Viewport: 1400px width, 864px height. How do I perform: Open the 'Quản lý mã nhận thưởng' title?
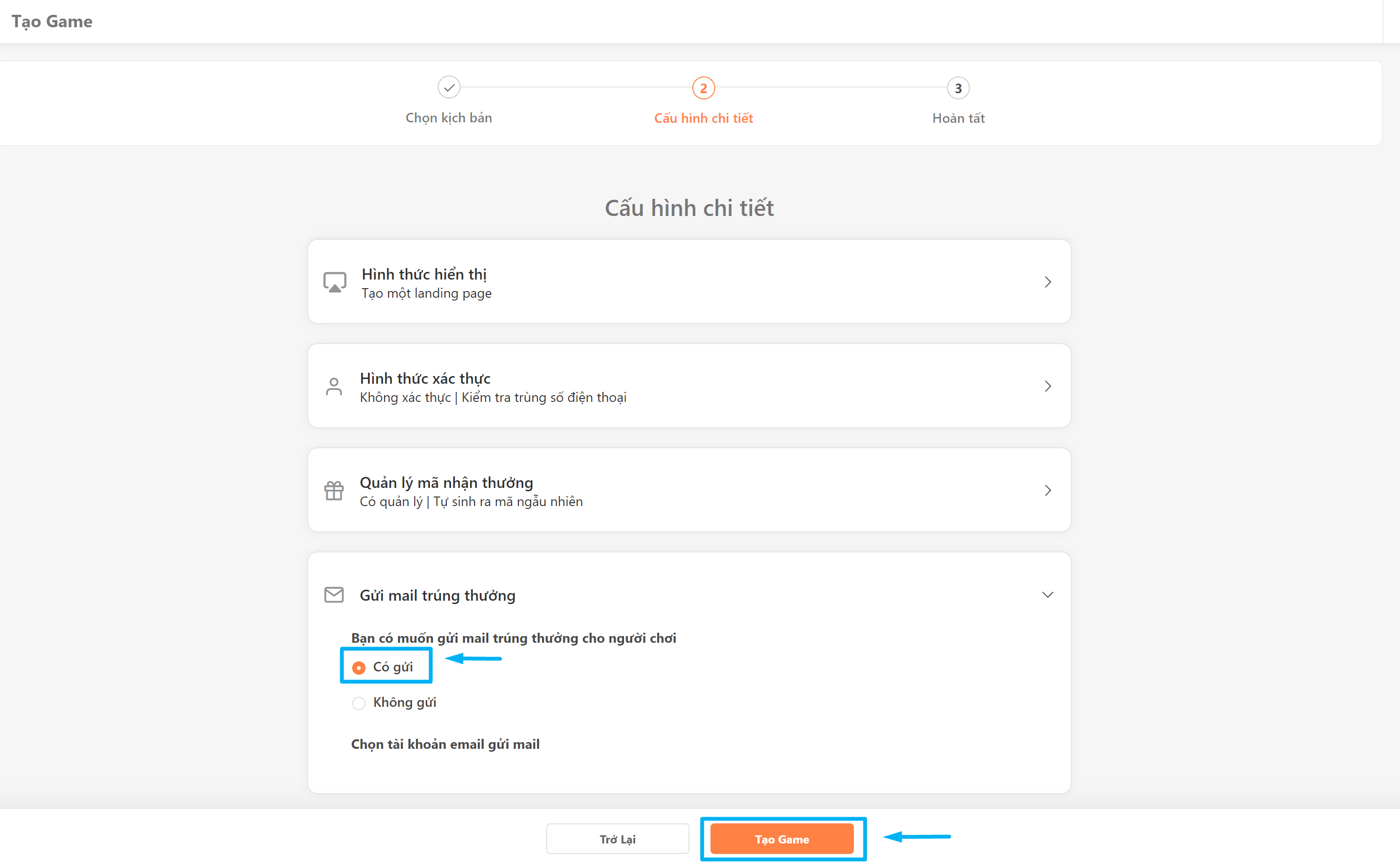[446, 483]
